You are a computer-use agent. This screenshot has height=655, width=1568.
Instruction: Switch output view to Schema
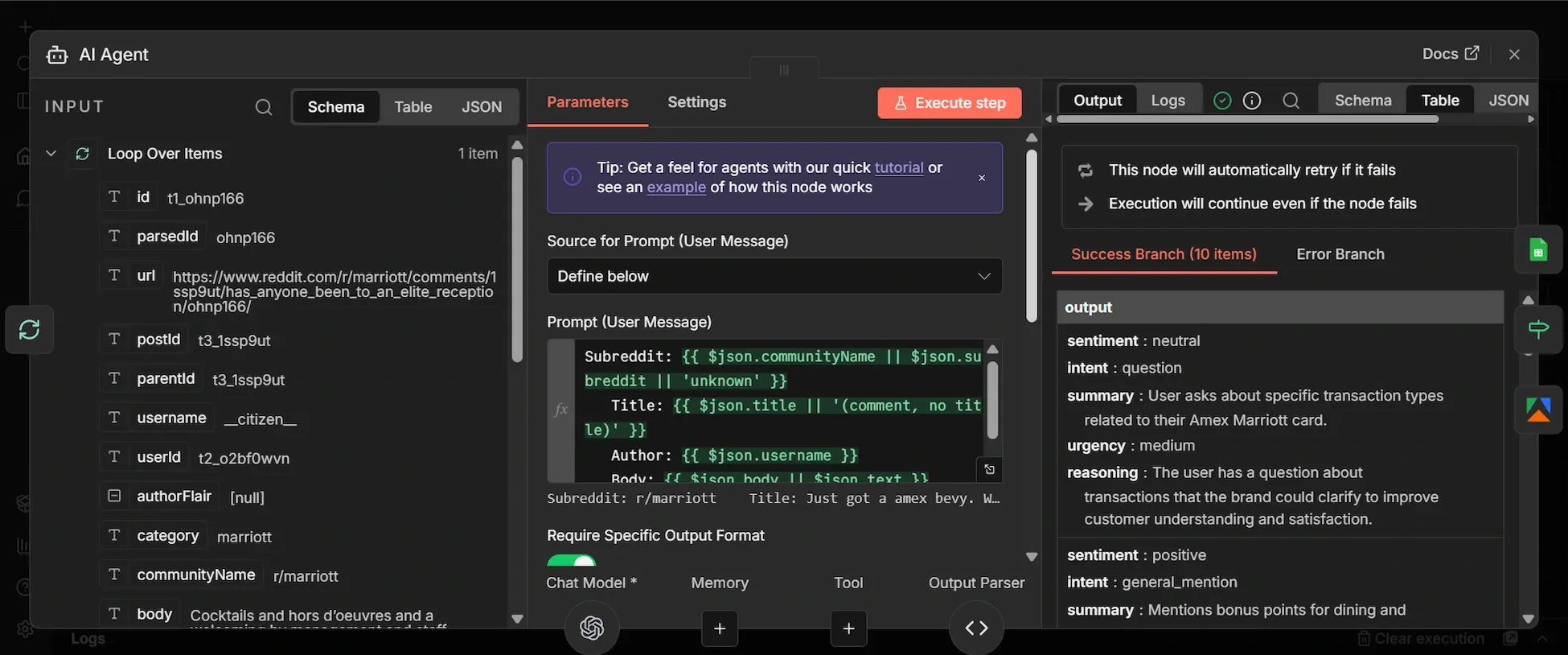tap(1363, 100)
